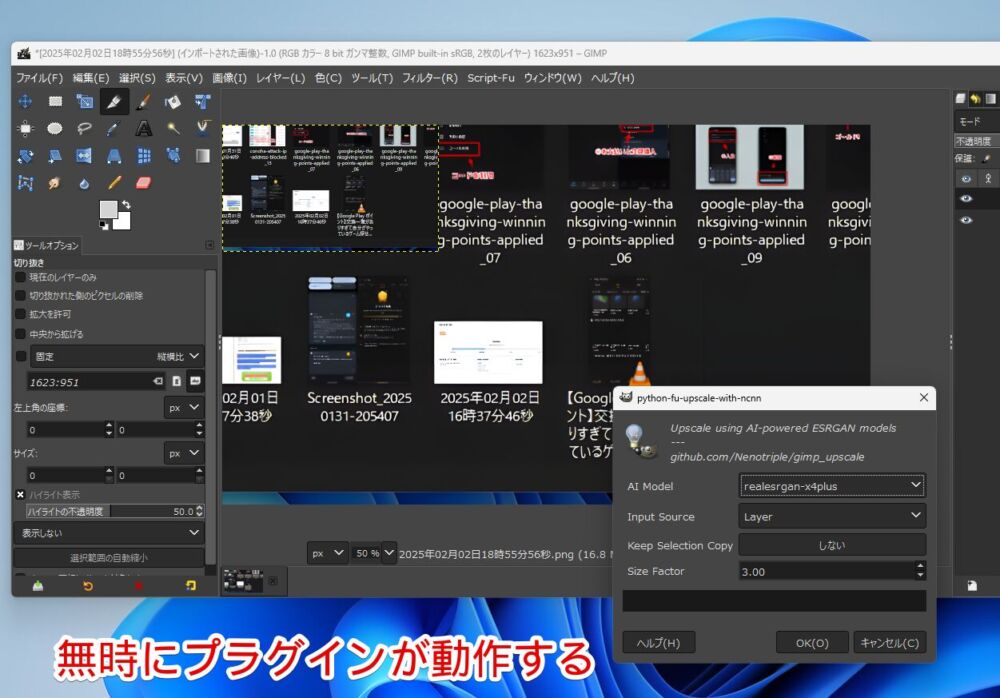
Task: Delete tool preset red icon
Action: coord(138,586)
